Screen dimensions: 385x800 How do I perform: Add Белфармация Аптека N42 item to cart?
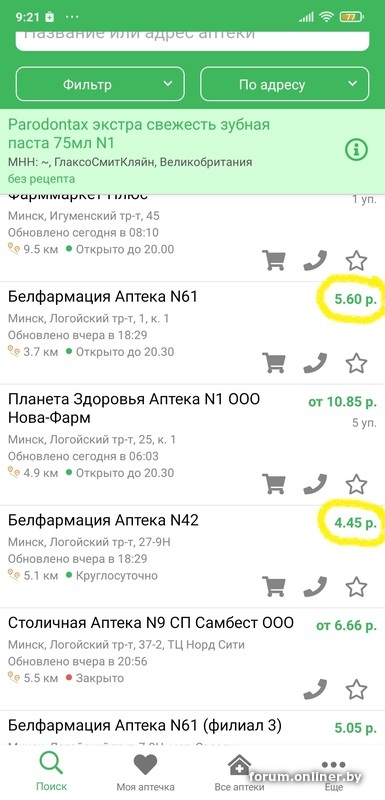(274, 587)
